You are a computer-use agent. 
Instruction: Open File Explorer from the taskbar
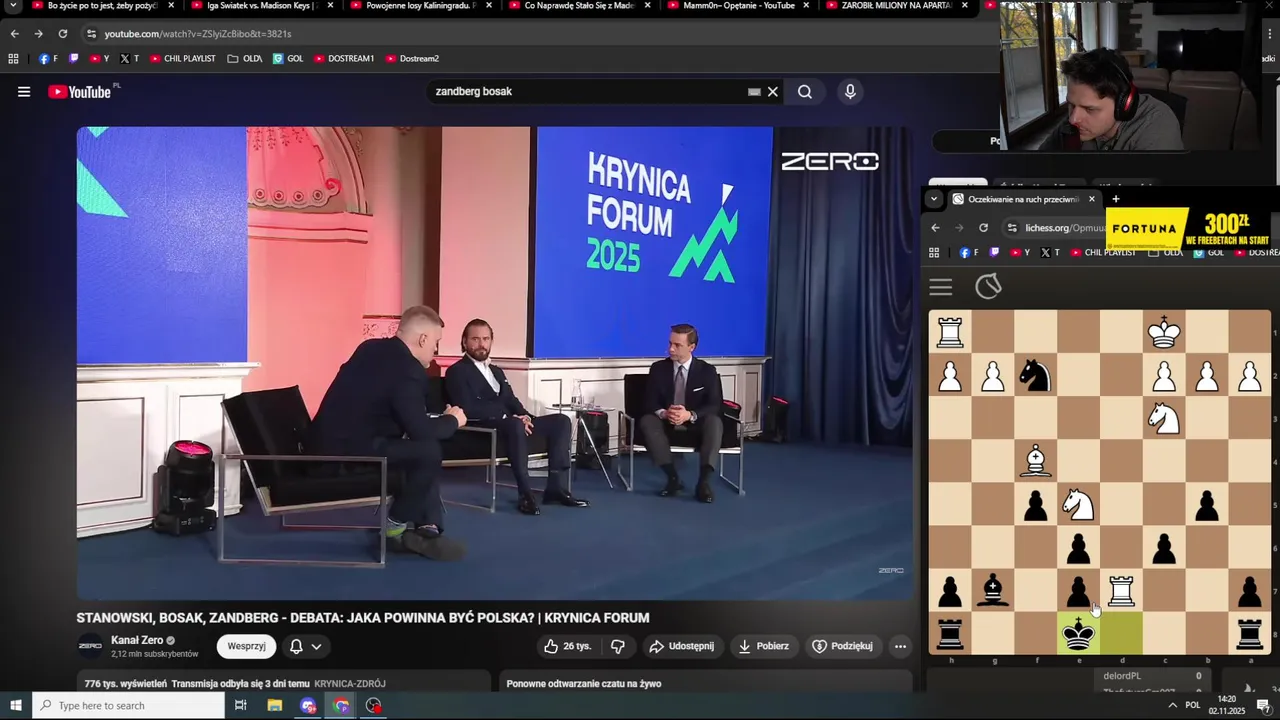click(275, 706)
